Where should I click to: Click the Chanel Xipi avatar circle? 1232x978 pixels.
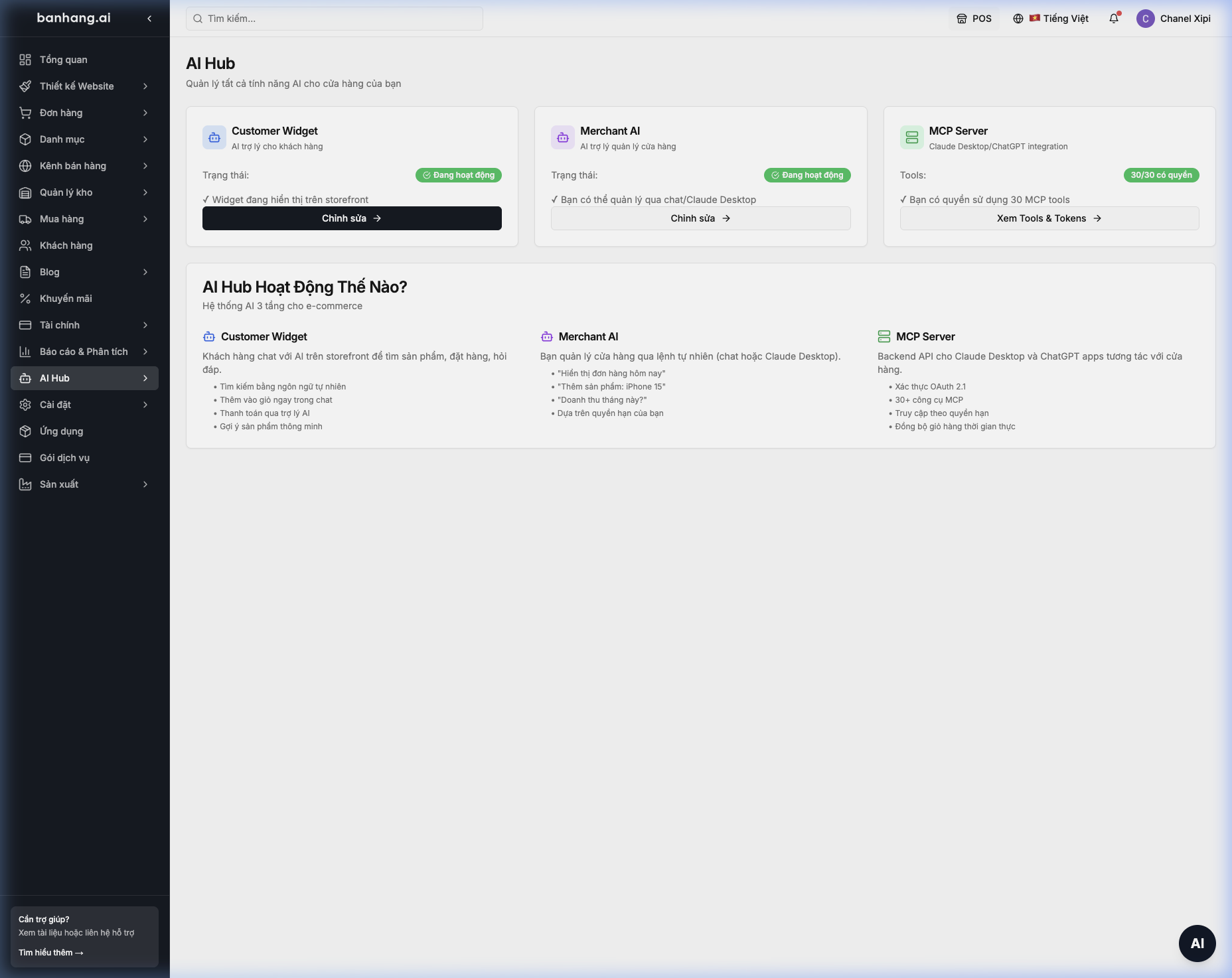pyautogui.click(x=1146, y=19)
